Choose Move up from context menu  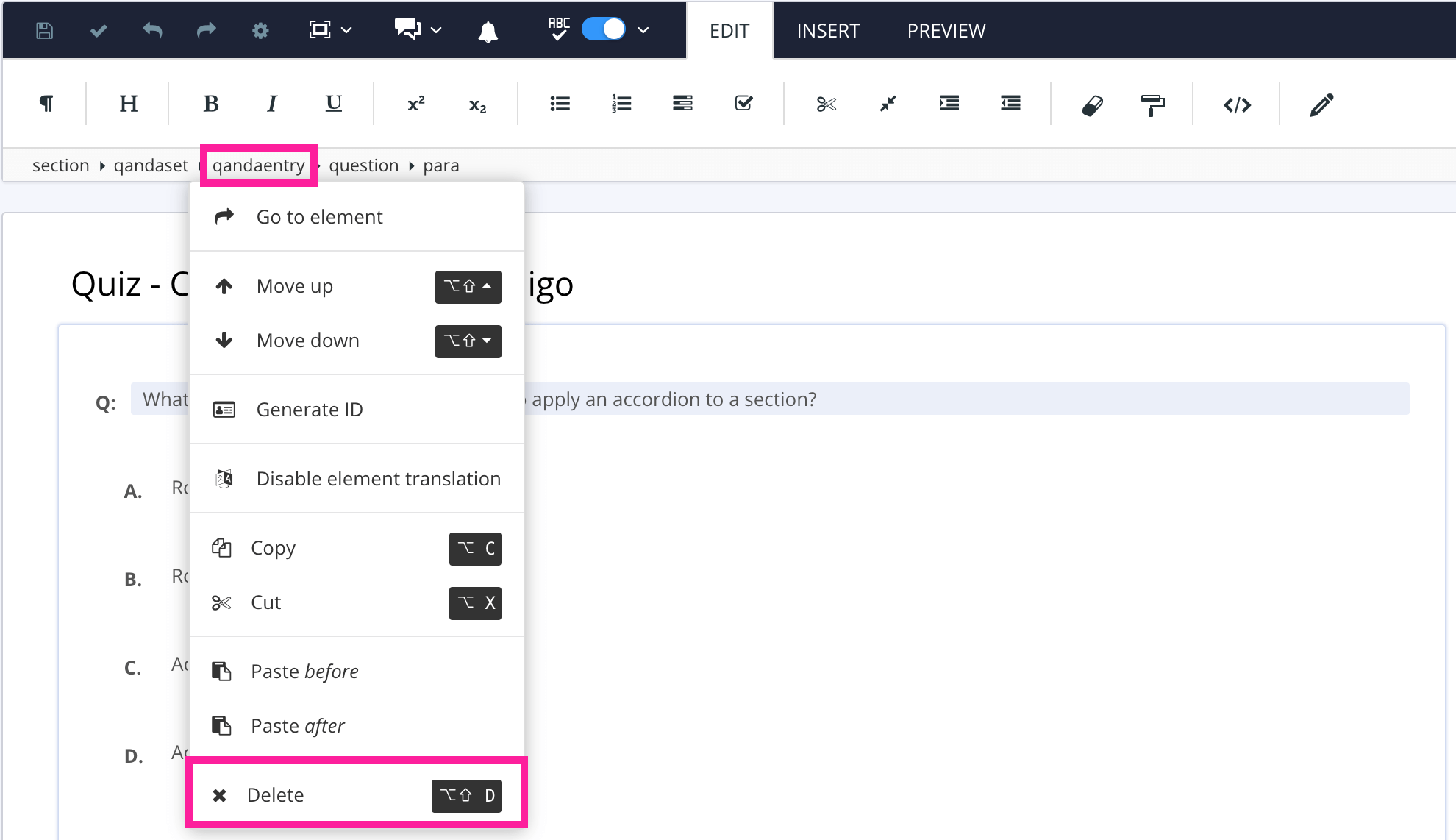[x=357, y=286]
